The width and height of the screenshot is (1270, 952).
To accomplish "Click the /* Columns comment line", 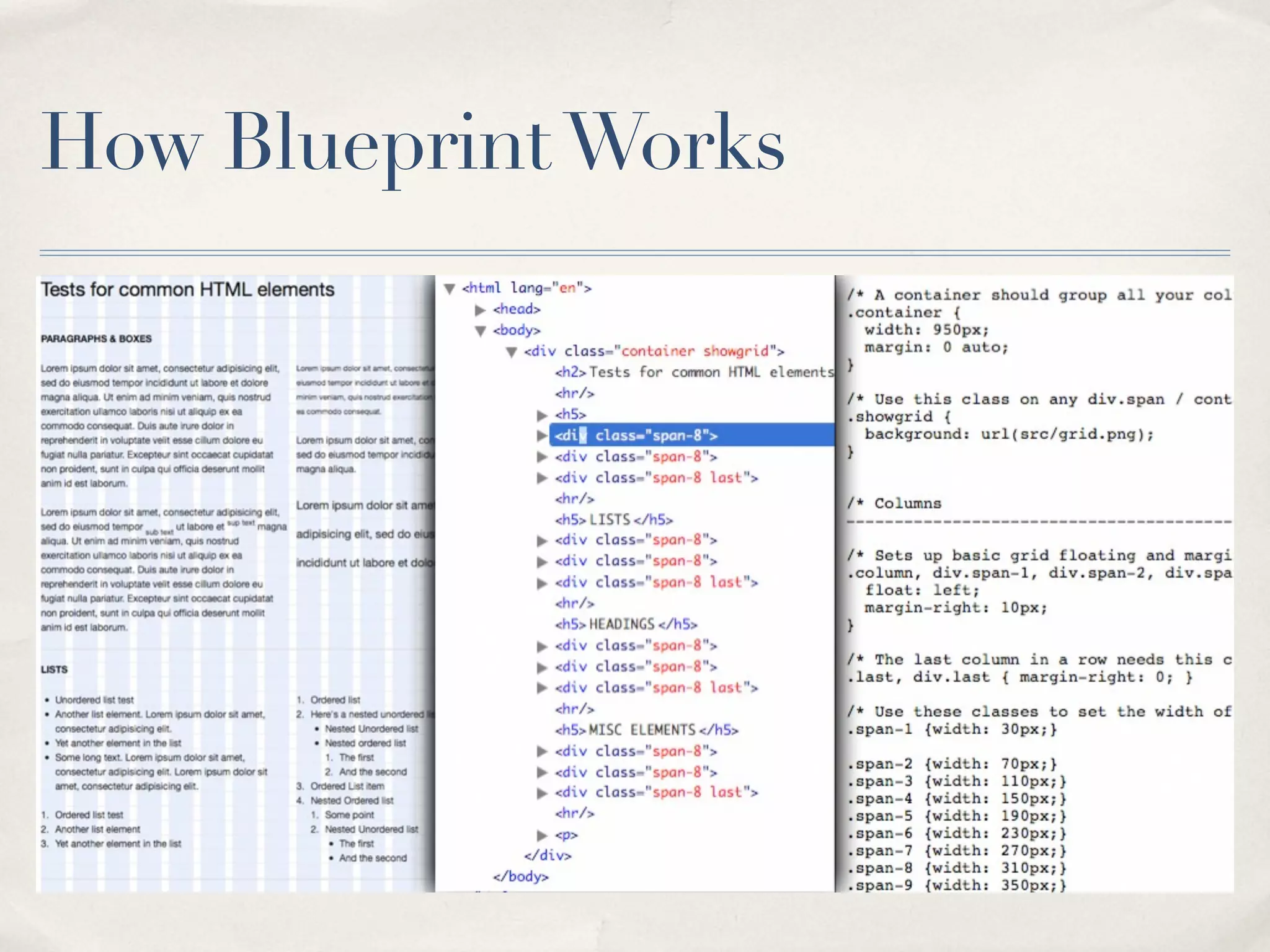I will pyautogui.click(x=894, y=503).
